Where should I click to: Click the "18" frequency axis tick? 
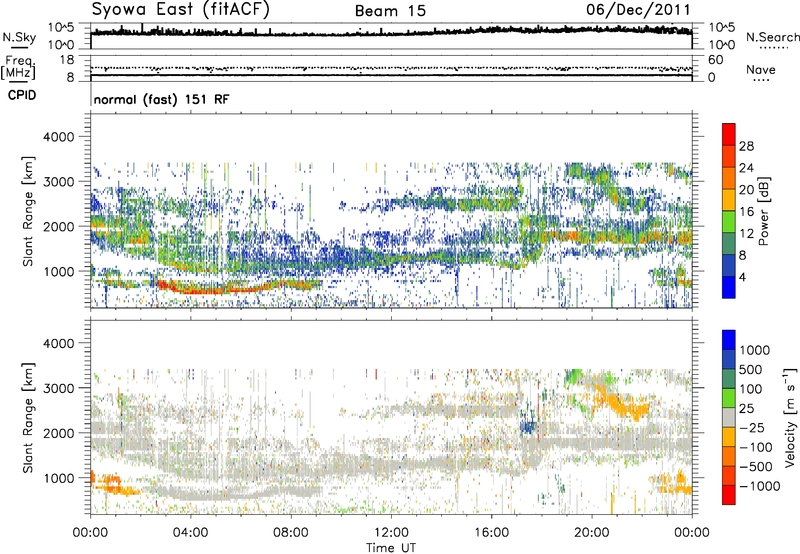tap(67, 60)
